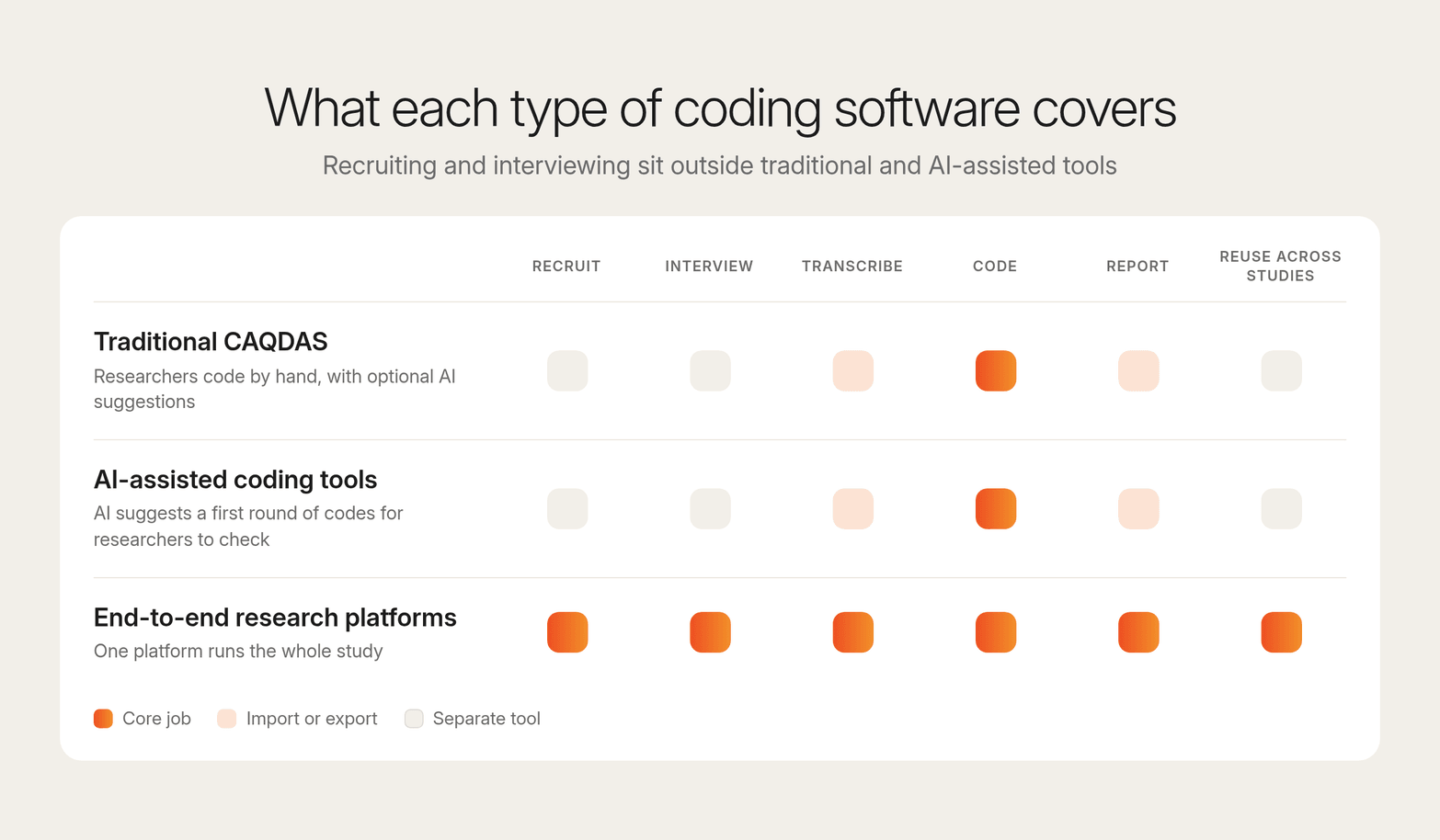Click the AI-assisted coding tools row title
Screen dimensions: 1440x840
tap(235, 480)
